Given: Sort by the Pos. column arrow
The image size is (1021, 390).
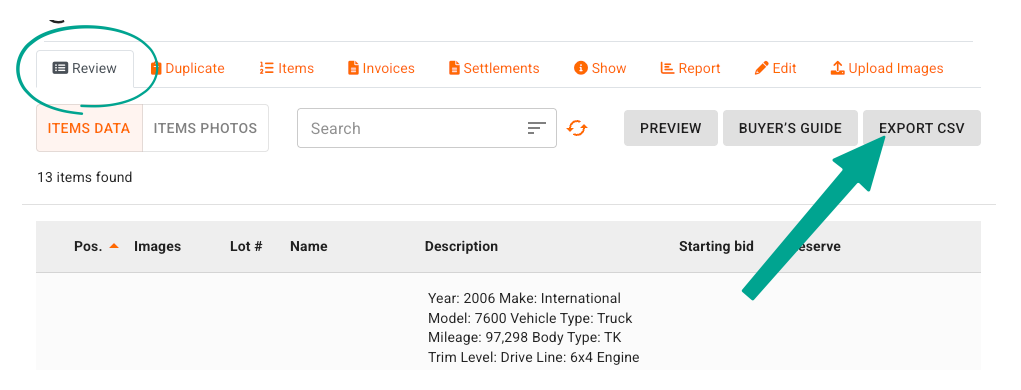Looking at the screenshot, I should [x=114, y=246].
